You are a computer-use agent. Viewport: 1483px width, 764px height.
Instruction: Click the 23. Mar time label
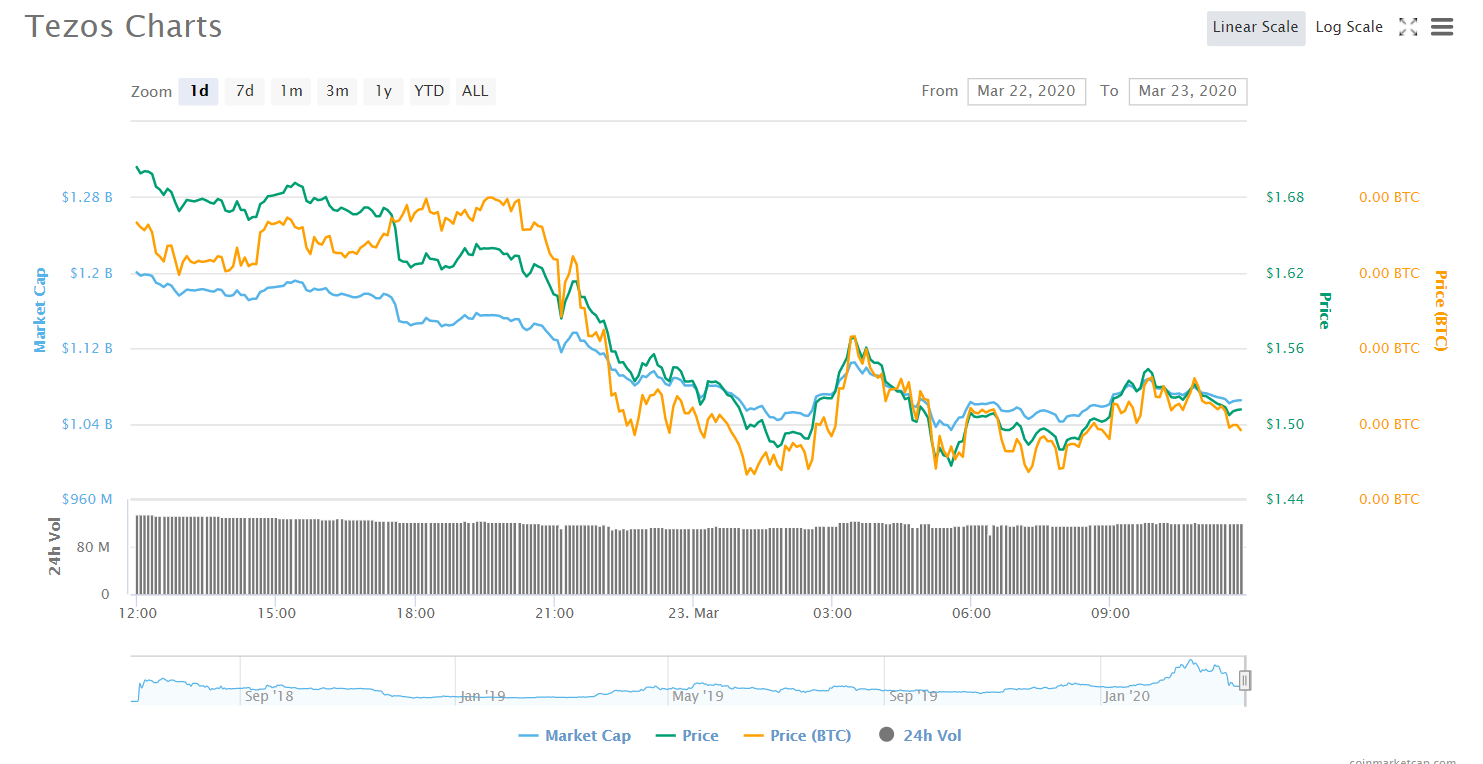coord(693,613)
